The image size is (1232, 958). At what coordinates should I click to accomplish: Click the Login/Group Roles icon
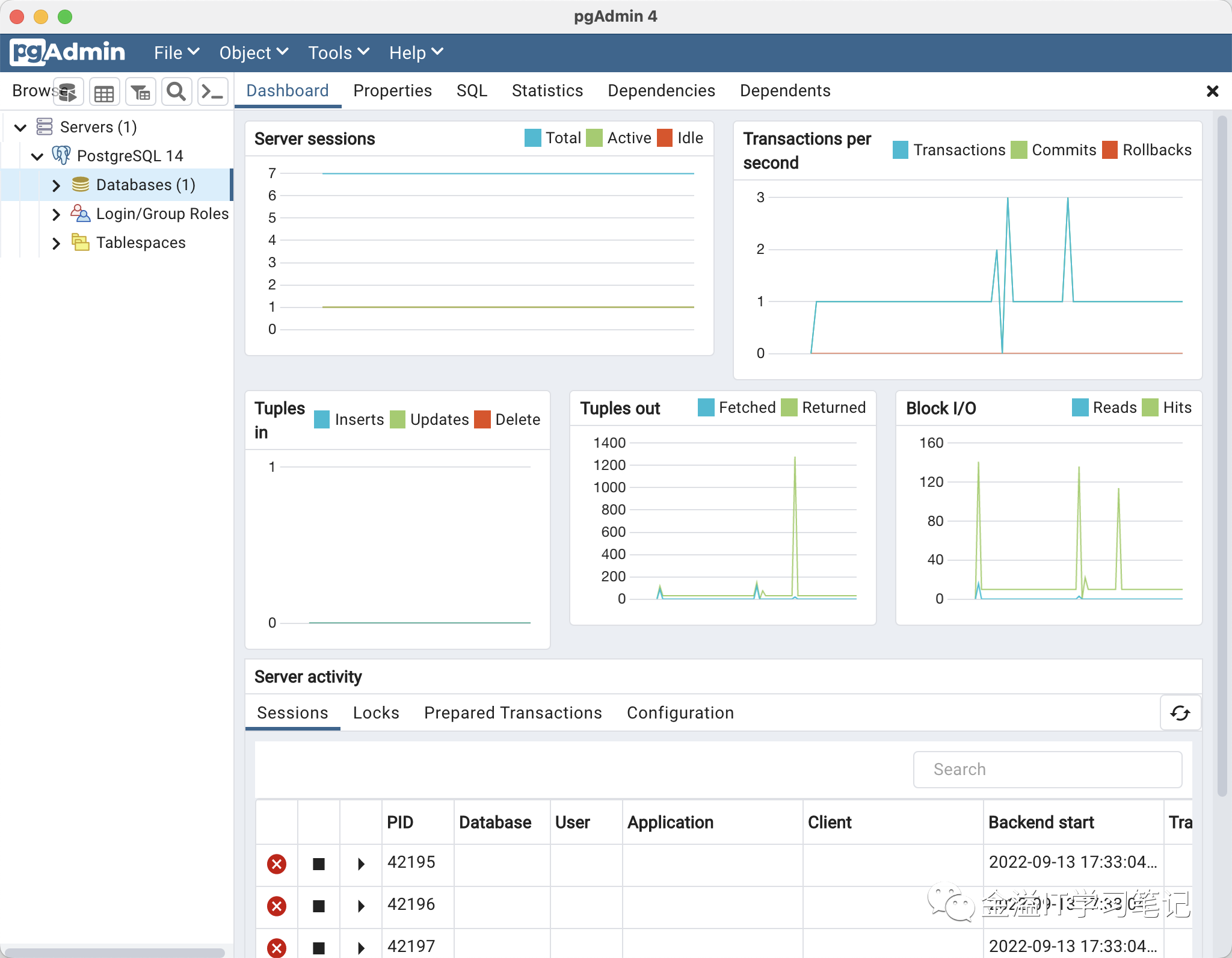click(80, 213)
